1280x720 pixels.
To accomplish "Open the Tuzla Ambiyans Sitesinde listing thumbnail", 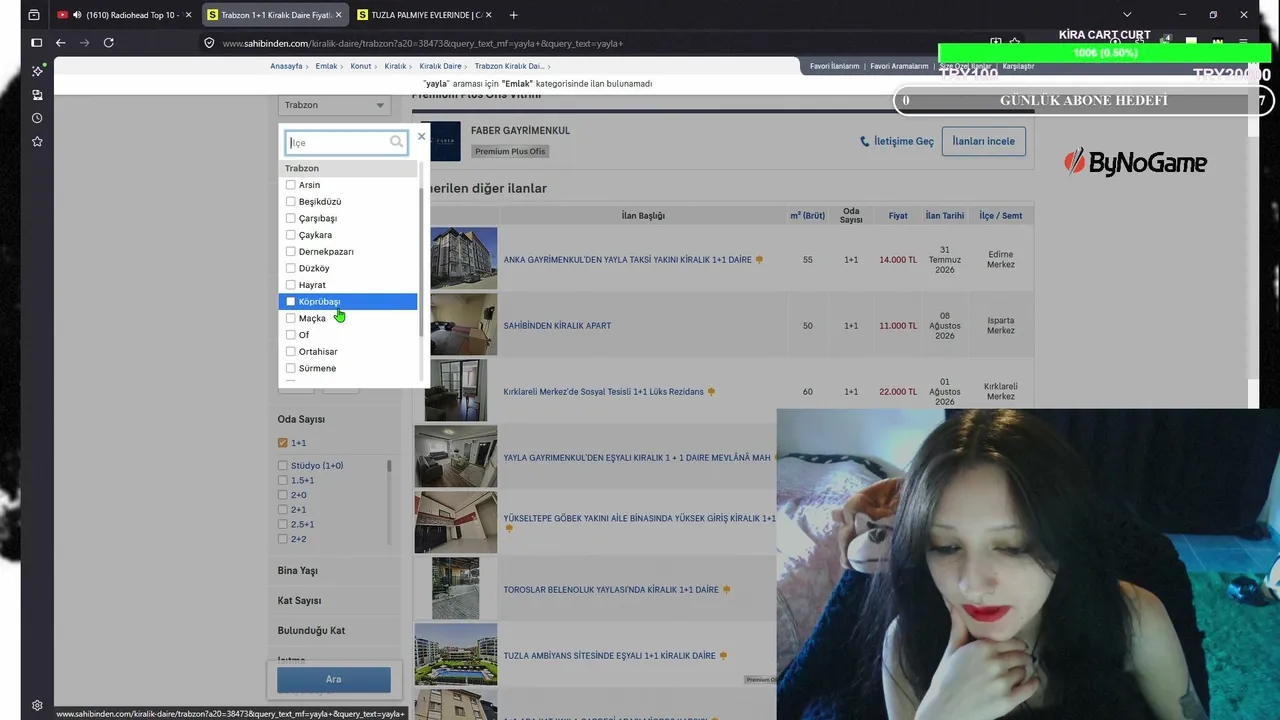I will pyautogui.click(x=456, y=655).
